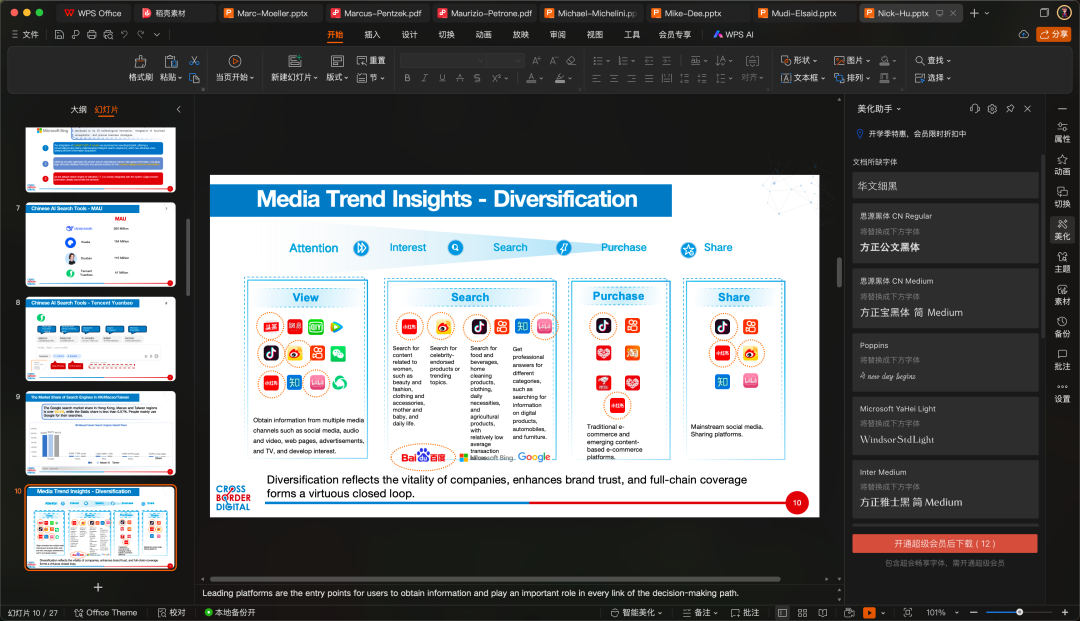Click Spell check (校对) in status bar

pos(172,612)
